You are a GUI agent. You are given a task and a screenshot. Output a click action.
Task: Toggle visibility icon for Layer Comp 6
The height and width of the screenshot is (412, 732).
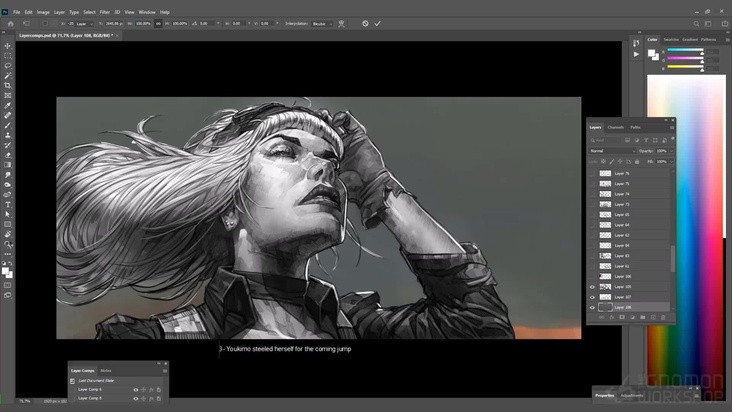tap(136, 389)
